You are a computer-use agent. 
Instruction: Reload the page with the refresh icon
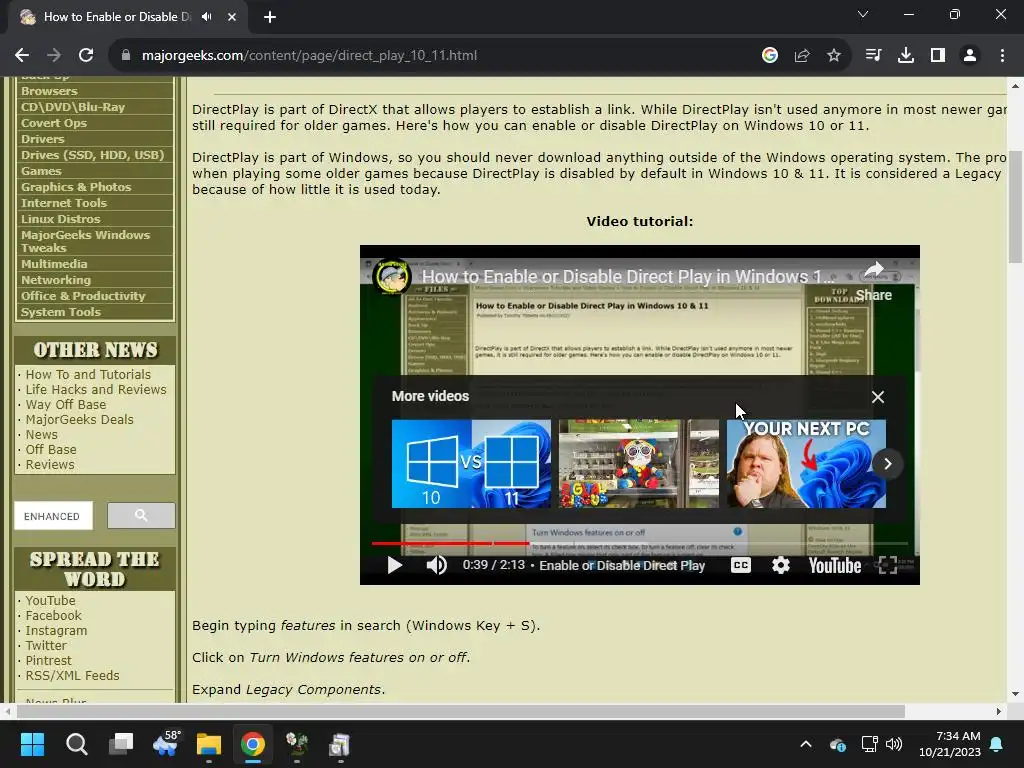point(86,56)
